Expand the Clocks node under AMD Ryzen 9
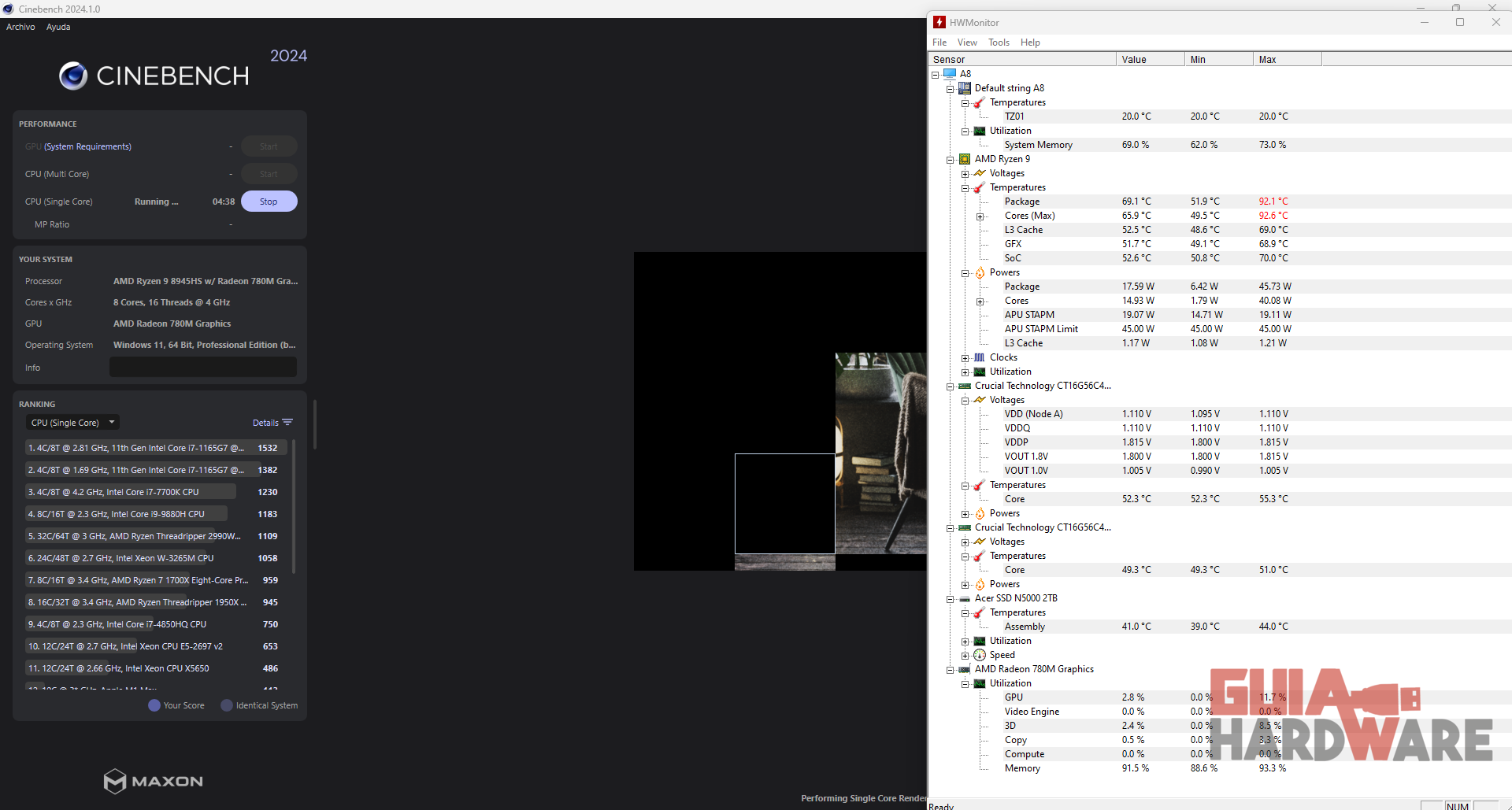Viewport: 1512px width, 810px height. (965, 358)
